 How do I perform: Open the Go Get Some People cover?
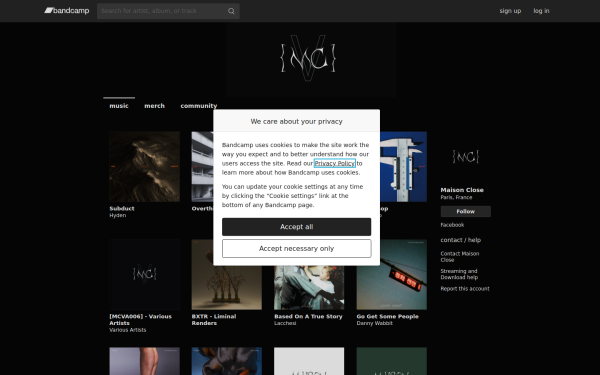pos(391,274)
